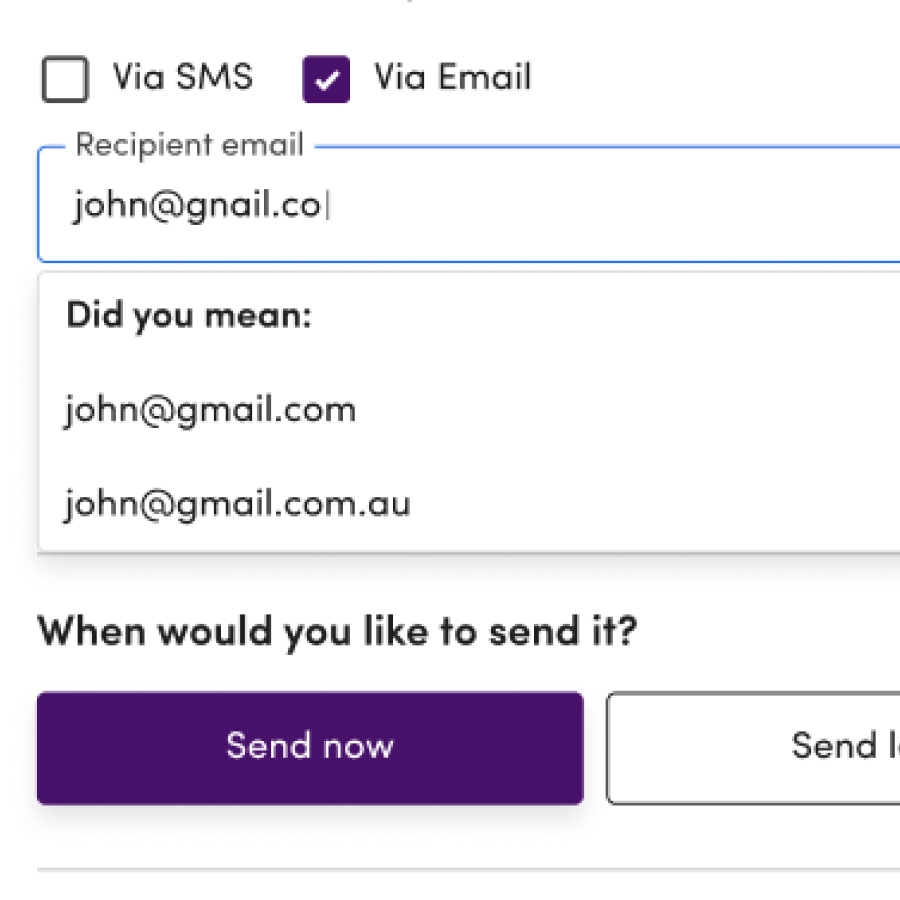Place cursor at end of typed email
Viewport: 900px width, 900px height.
[x=326, y=206]
